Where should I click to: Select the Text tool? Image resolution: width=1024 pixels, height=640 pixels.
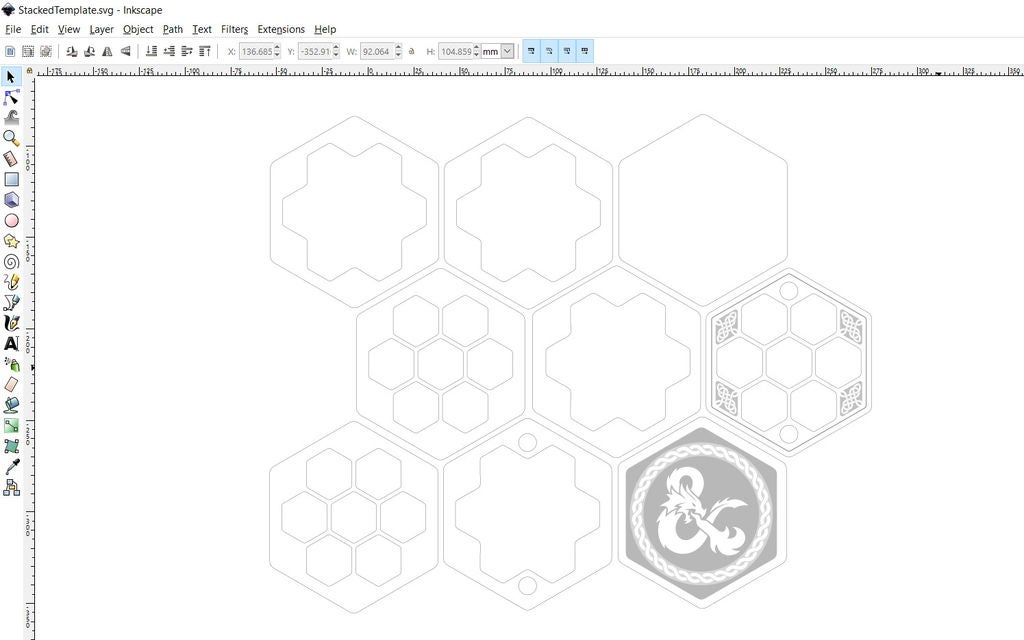11,344
